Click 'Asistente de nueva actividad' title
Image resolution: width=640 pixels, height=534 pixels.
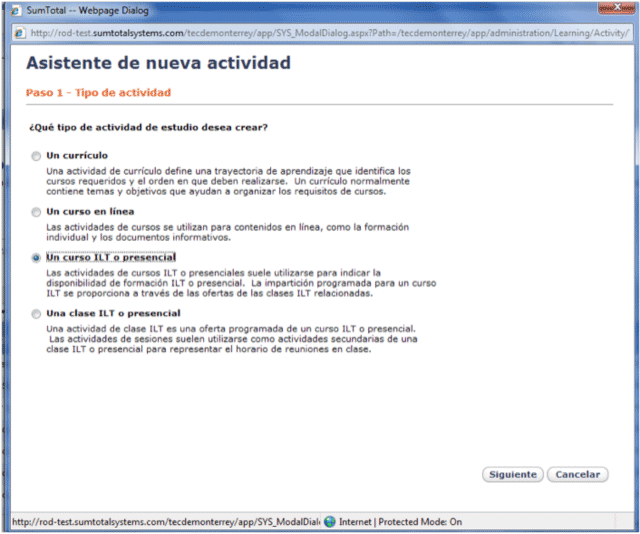[158, 63]
